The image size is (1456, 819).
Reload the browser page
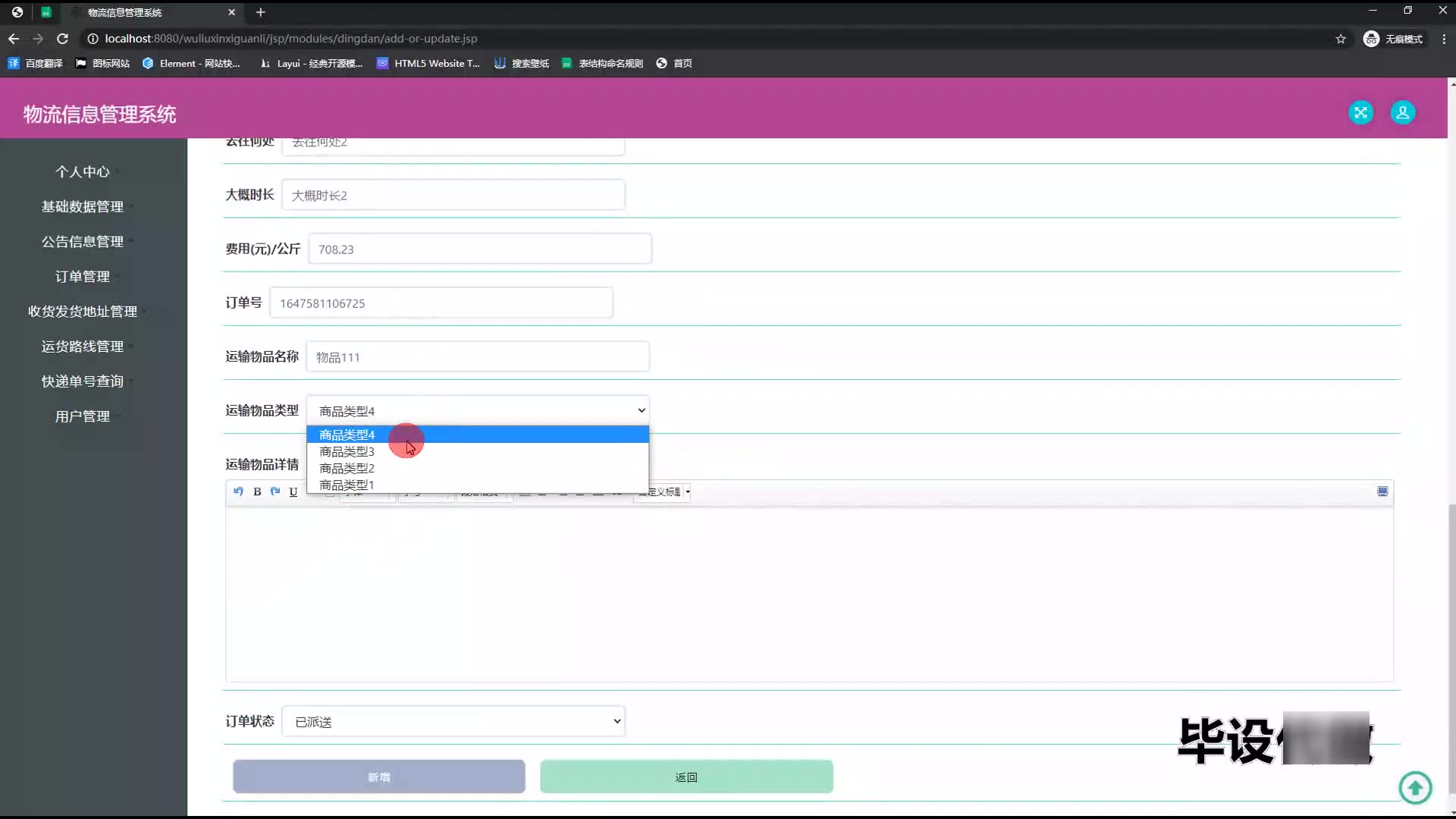pyautogui.click(x=63, y=39)
